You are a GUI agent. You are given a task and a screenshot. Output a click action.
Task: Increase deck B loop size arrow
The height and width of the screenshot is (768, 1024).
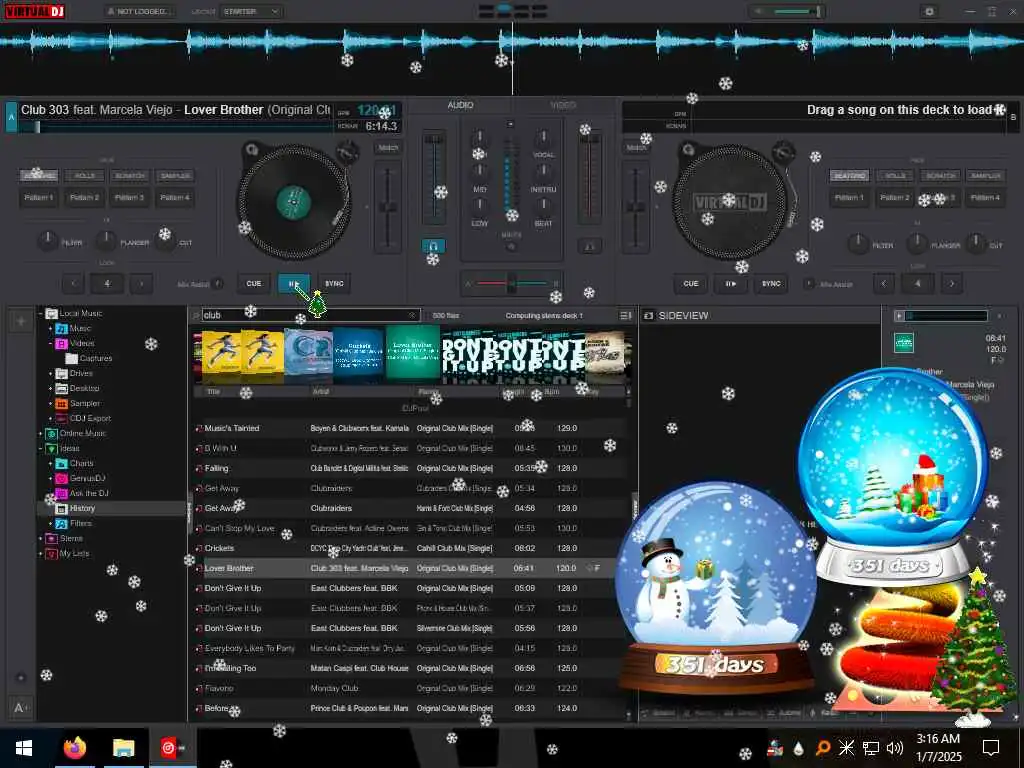(x=952, y=283)
